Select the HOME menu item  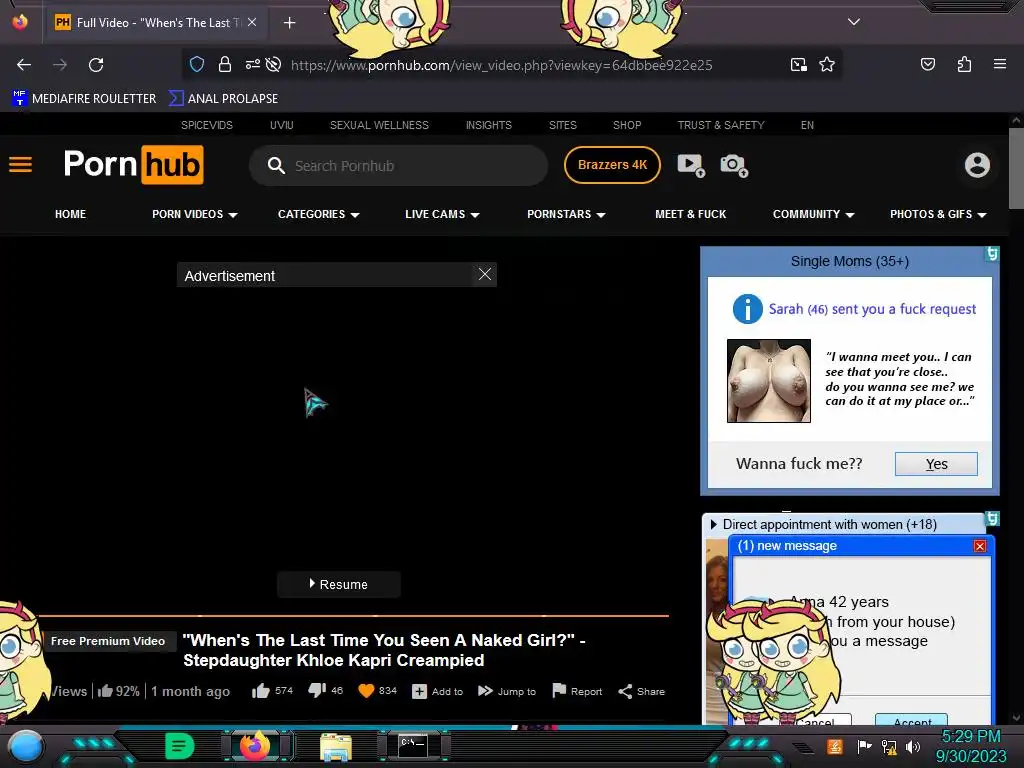71,214
